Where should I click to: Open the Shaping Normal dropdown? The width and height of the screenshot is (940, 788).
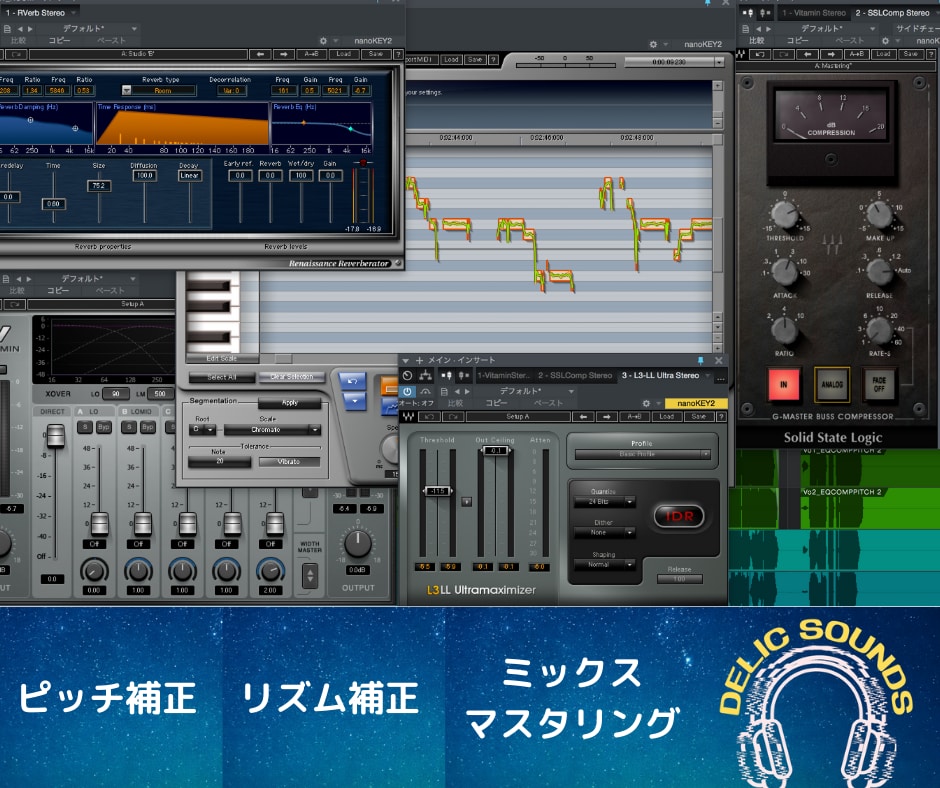click(x=604, y=565)
